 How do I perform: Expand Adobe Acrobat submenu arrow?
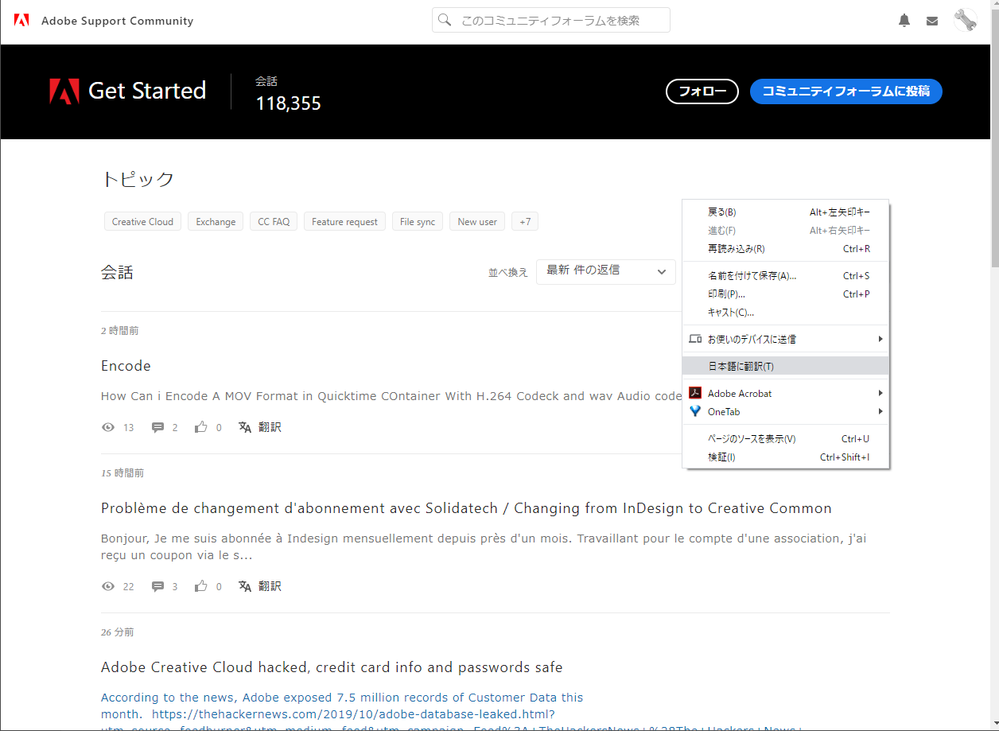[880, 393]
